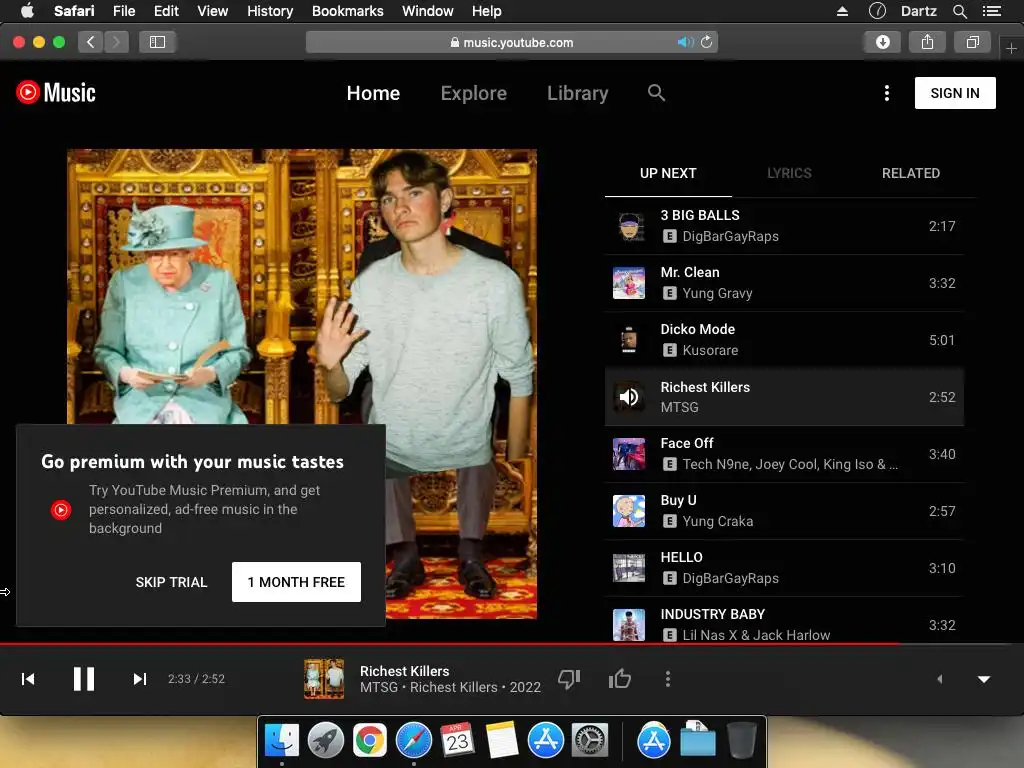This screenshot has height=768, width=1024.
Task: Open System Preferences from the Dock
Action: [590, 740]
